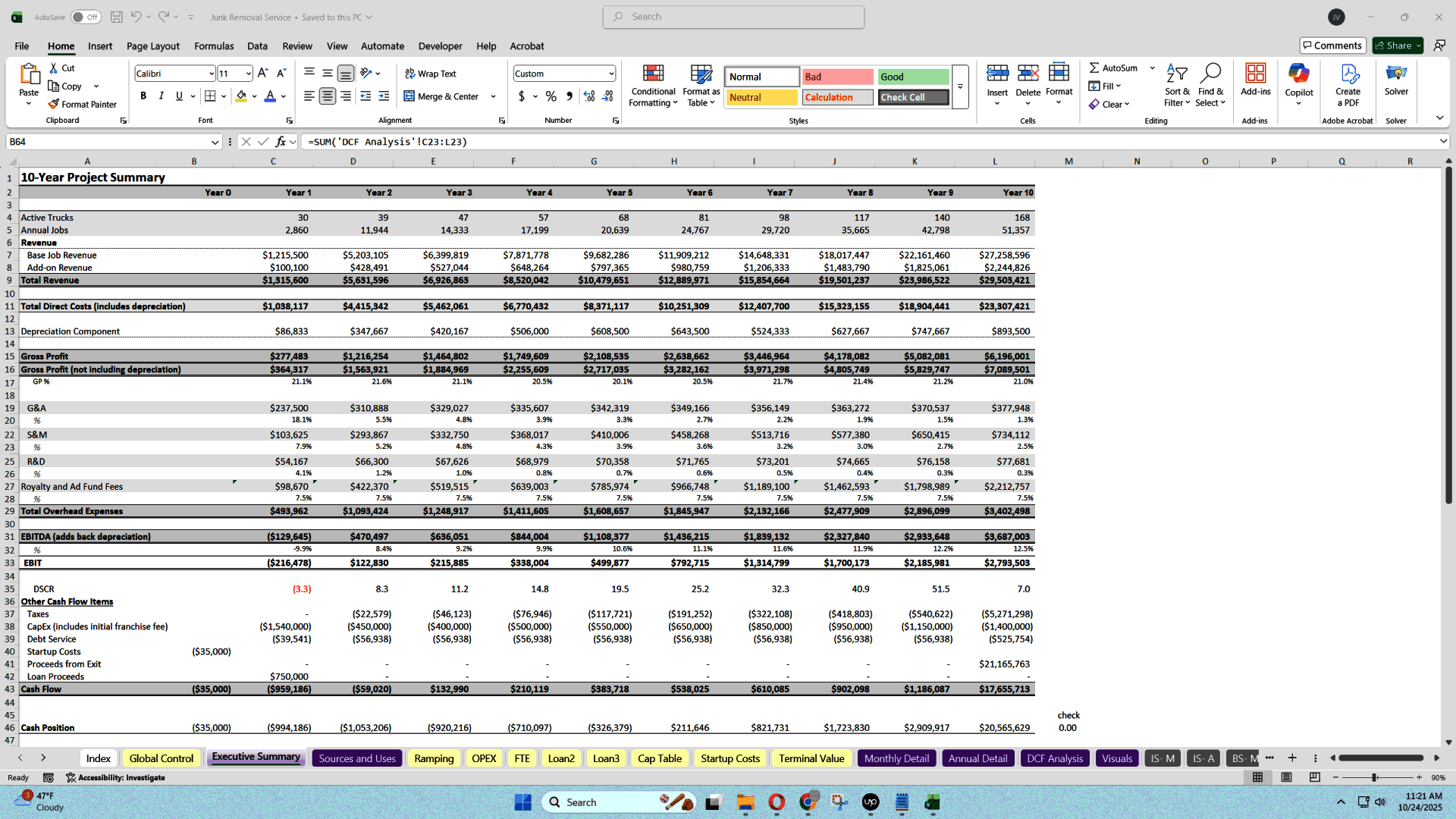Viewport: 1456px width, 819px height.
Task: Apply Percent Style number format
Action: [x=551, y=97]
